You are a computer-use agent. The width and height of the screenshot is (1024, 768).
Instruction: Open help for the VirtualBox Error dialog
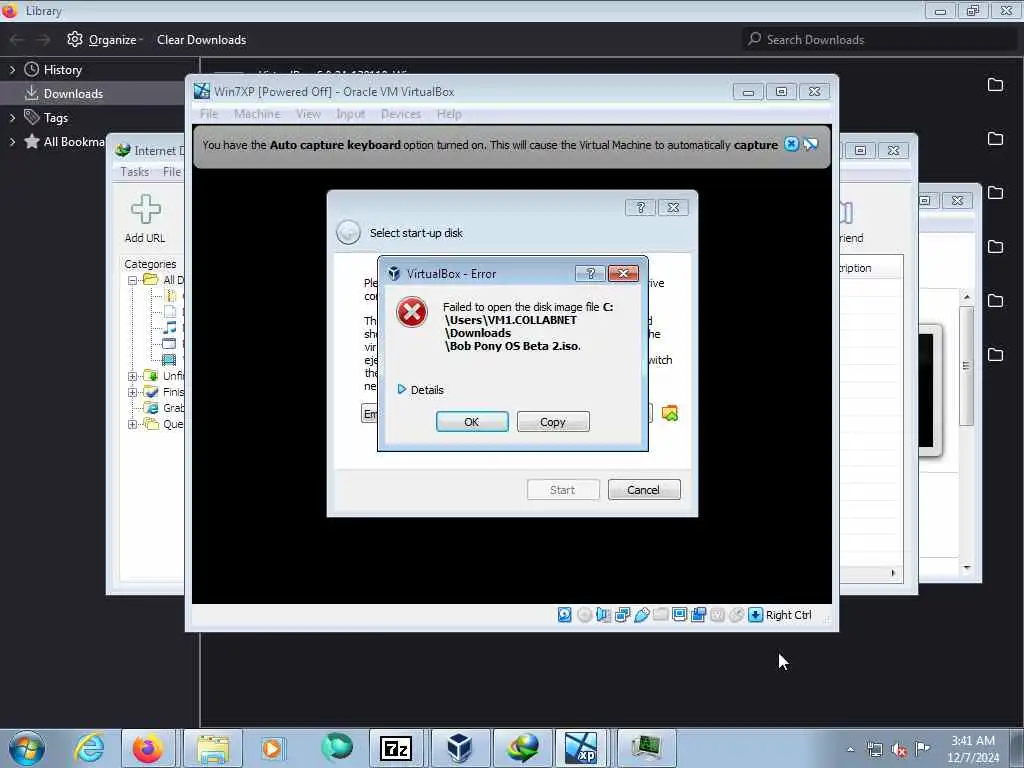(x=590, y=273)
